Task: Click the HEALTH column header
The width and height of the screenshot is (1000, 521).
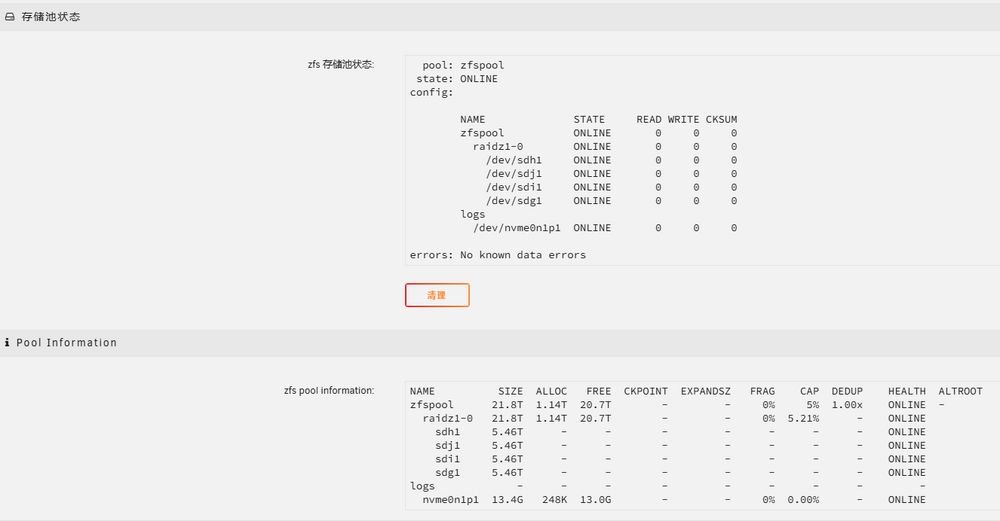Action: (x=907, y=391)
